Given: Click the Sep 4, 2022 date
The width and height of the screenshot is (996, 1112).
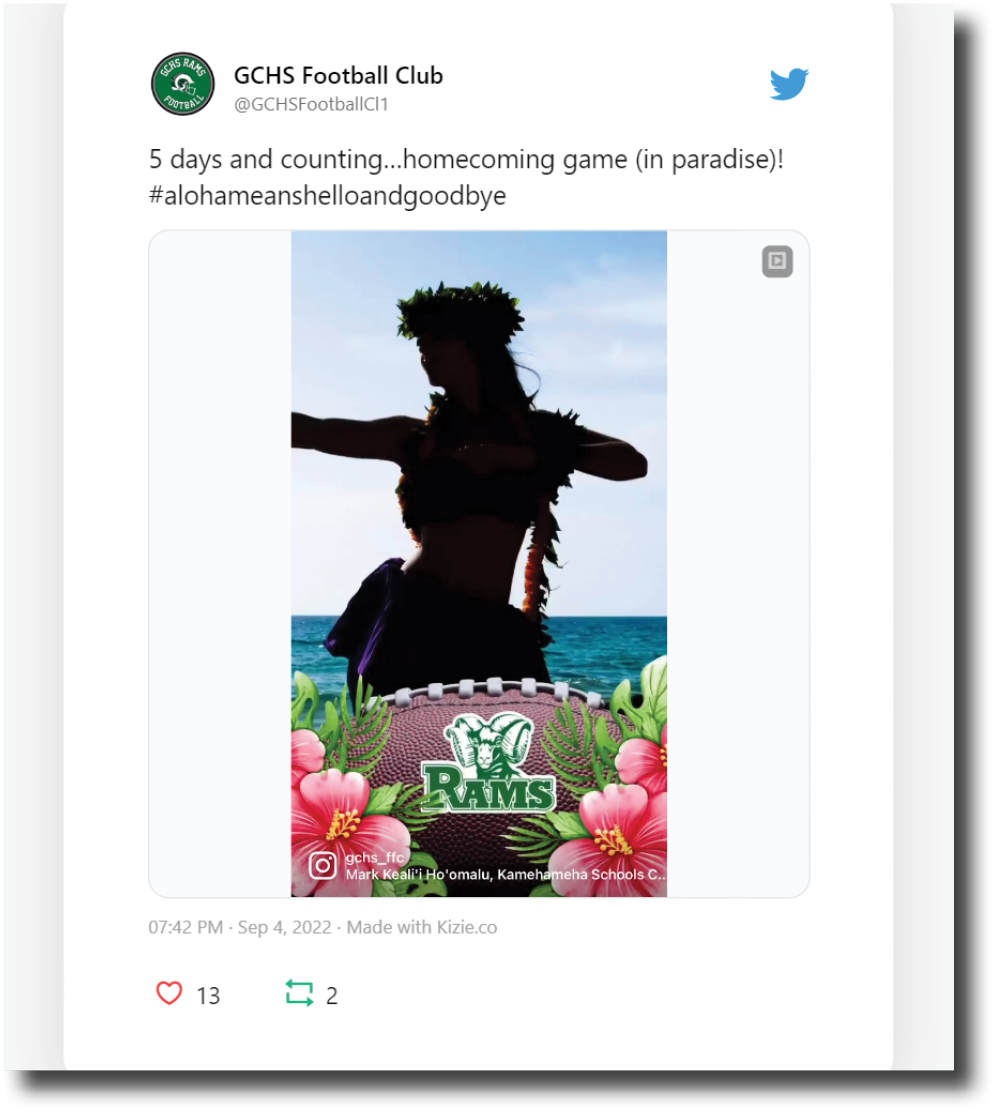Looking at the screenshot, I should [284, 927].
